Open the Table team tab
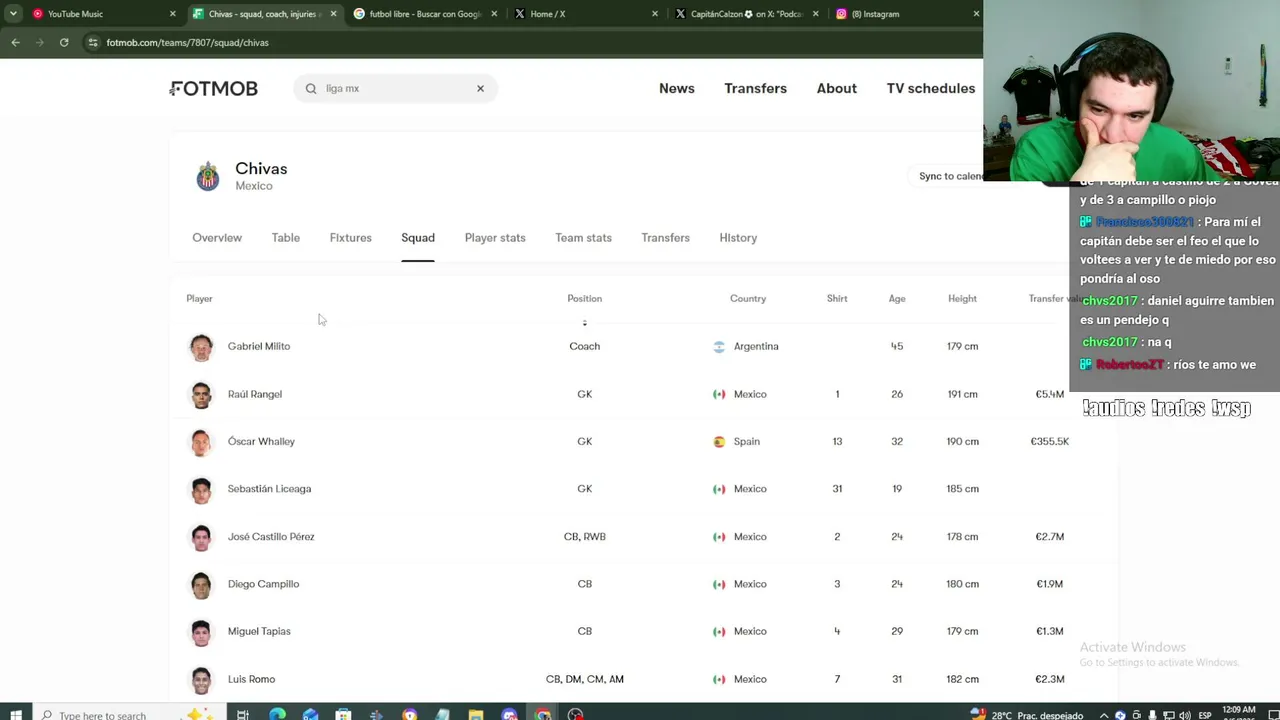Screen dimensions: 1280x720 pos(286,238)
